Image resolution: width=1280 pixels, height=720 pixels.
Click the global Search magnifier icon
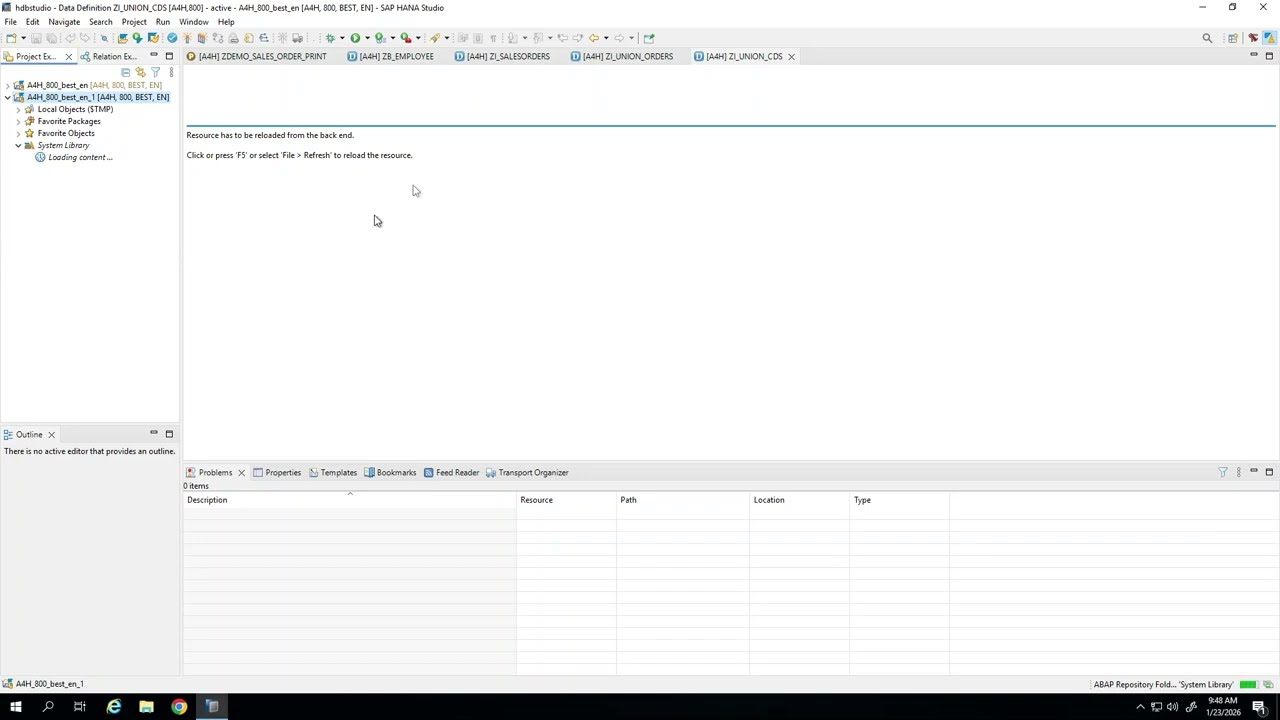pyautogui.click(x=1207, y=38)
